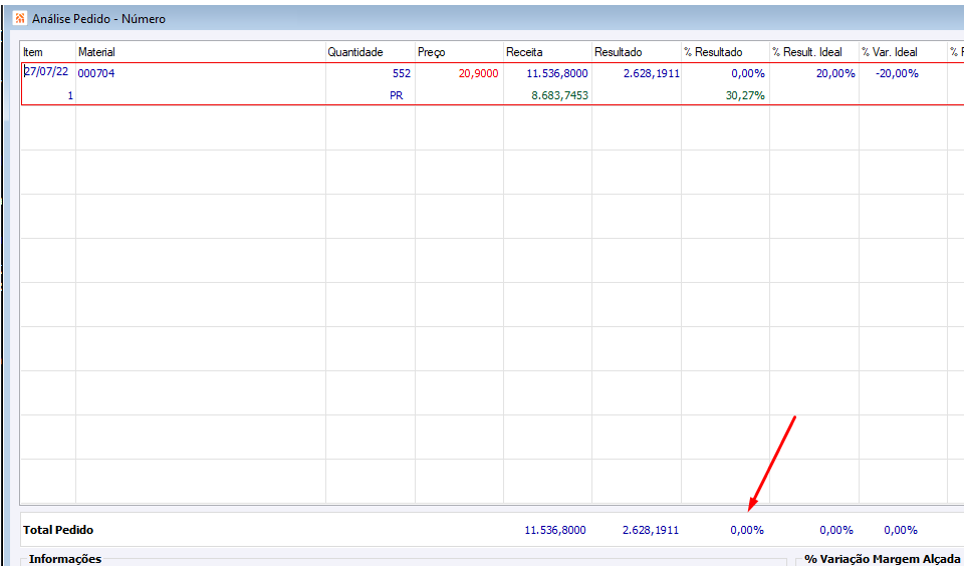Screen dimensions: 965x568
Task: Select the date cell 27/07/22
Action: pos(46,71)
